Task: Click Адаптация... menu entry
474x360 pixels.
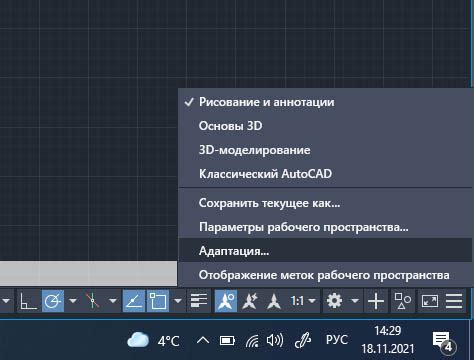Action: (325, 251)
